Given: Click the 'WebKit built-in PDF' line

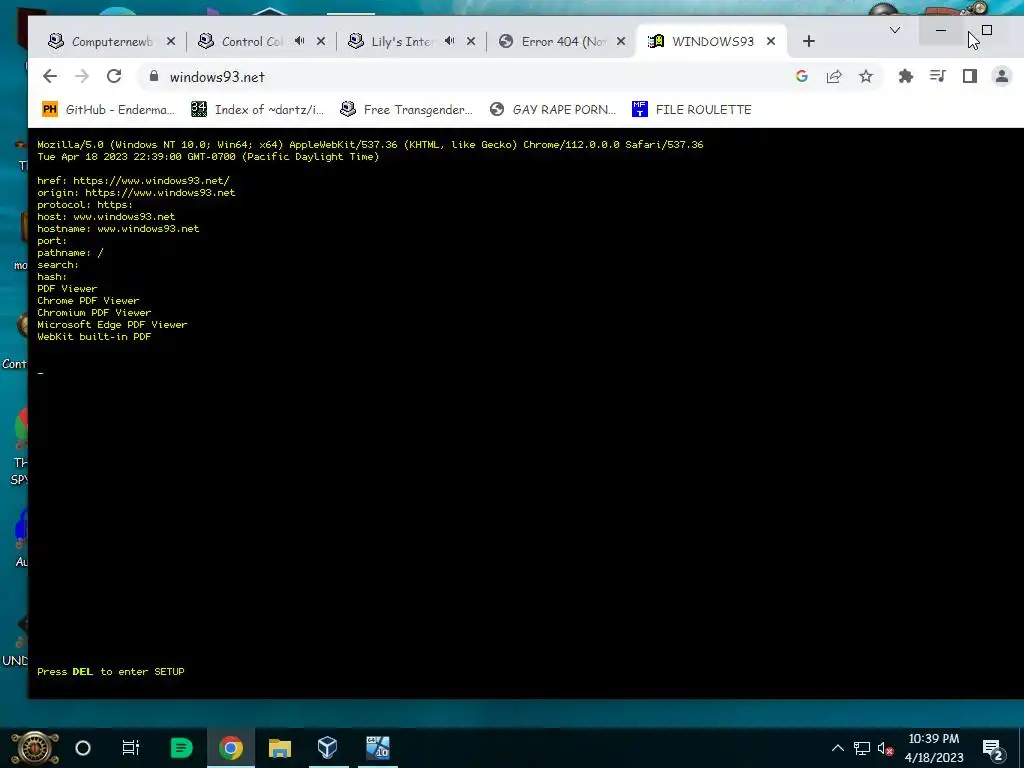Looking at the screenshot, I should point(94,336).
